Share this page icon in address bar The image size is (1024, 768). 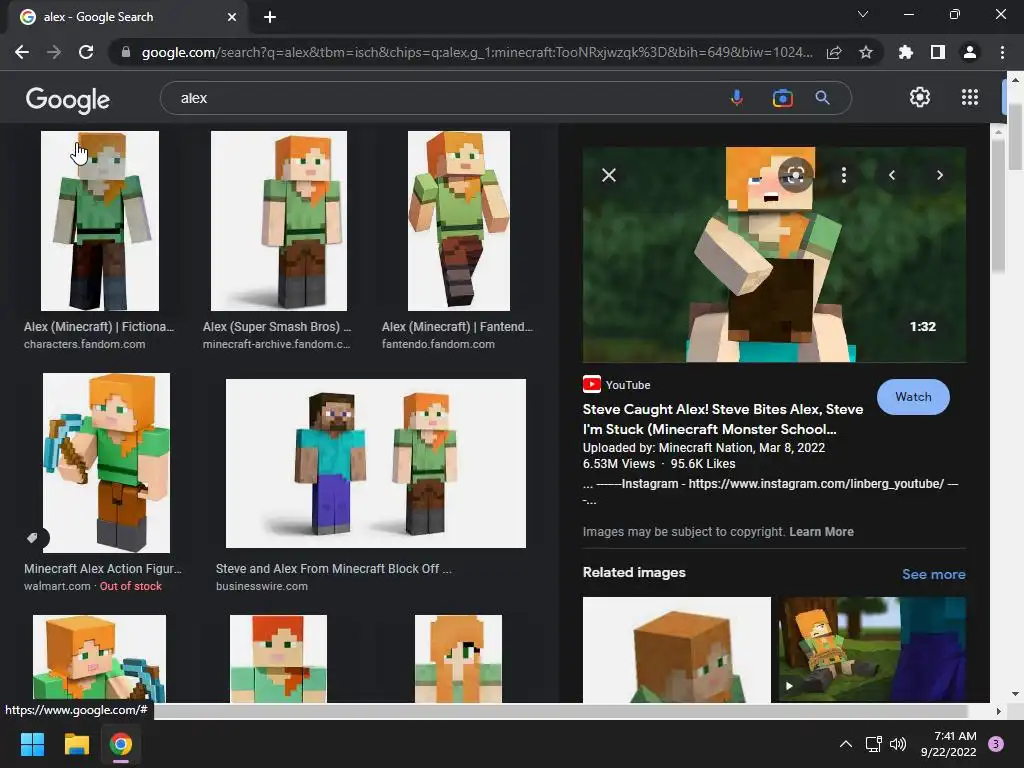[x=834, y=52]
